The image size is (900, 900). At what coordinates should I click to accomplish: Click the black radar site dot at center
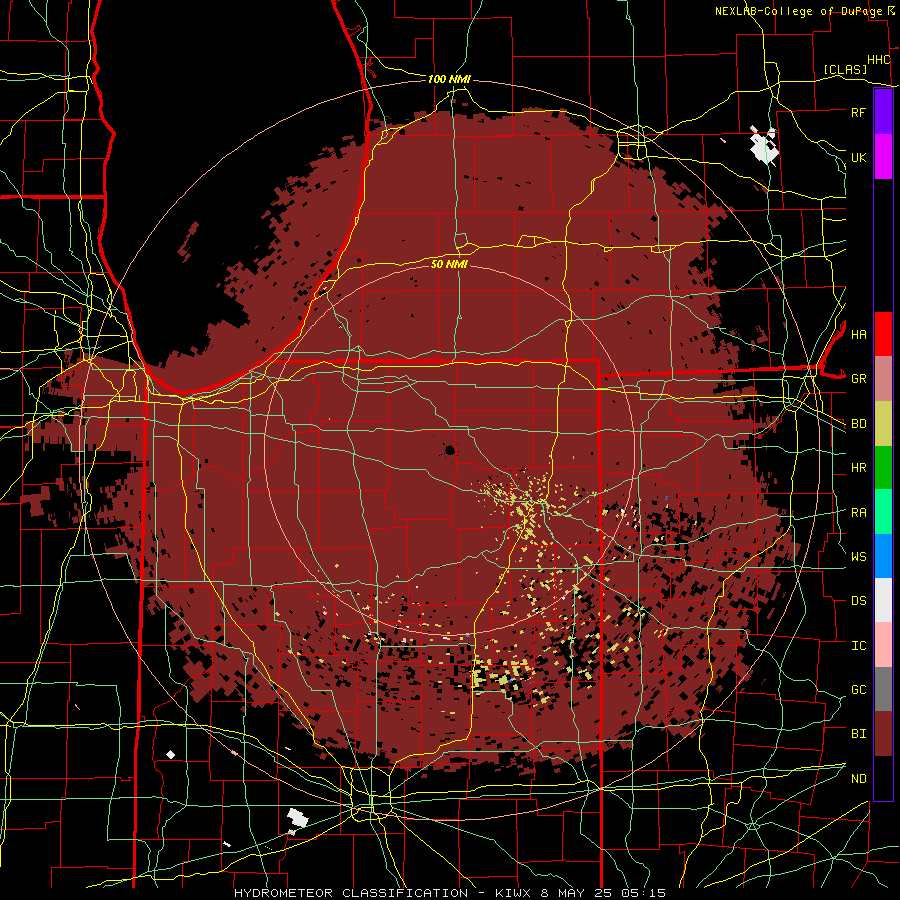pyautogui.click(x=450, y=450)
